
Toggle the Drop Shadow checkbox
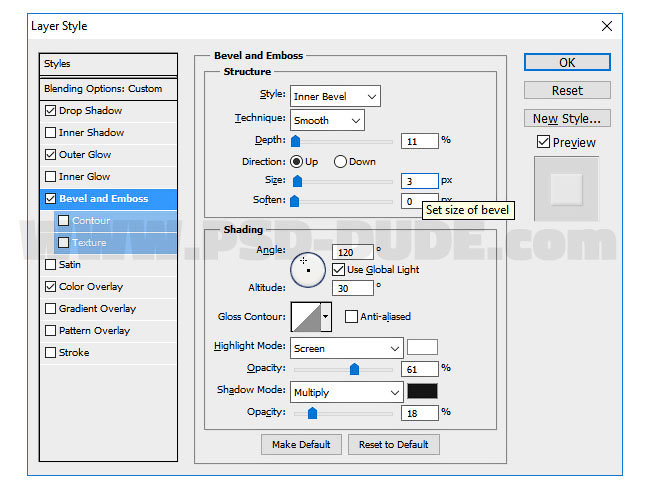point(50,111)
